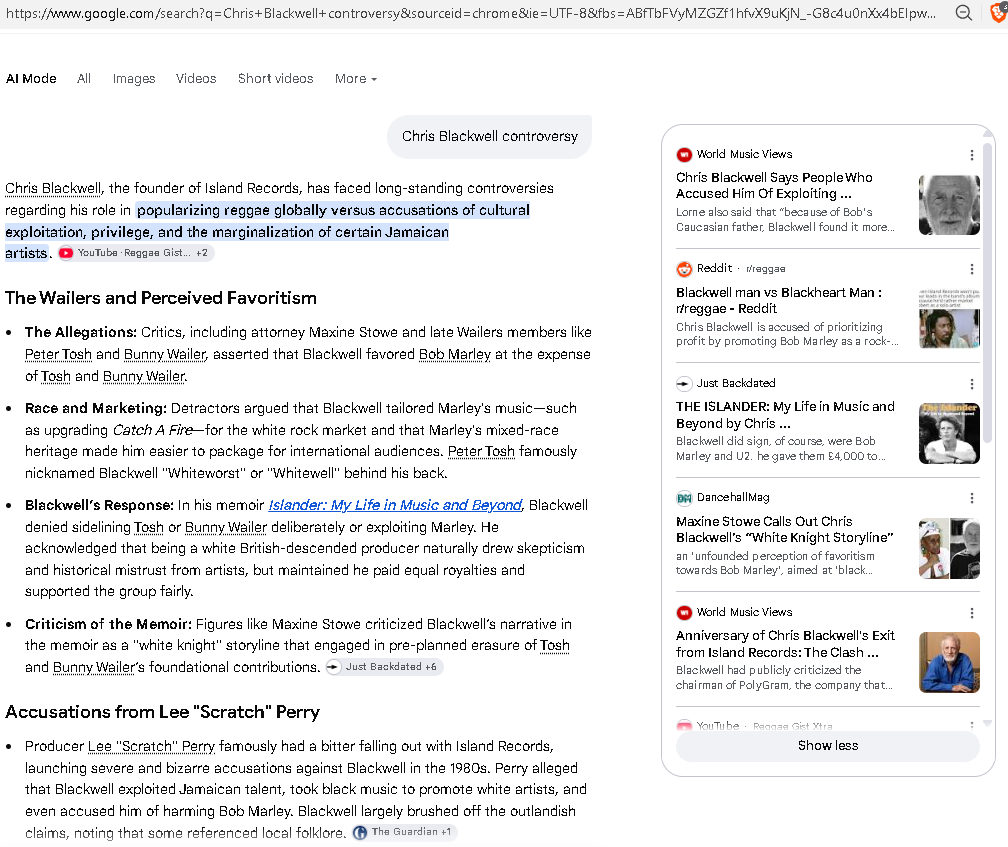Click Race and Marketing bold label

tap(96, 409)
